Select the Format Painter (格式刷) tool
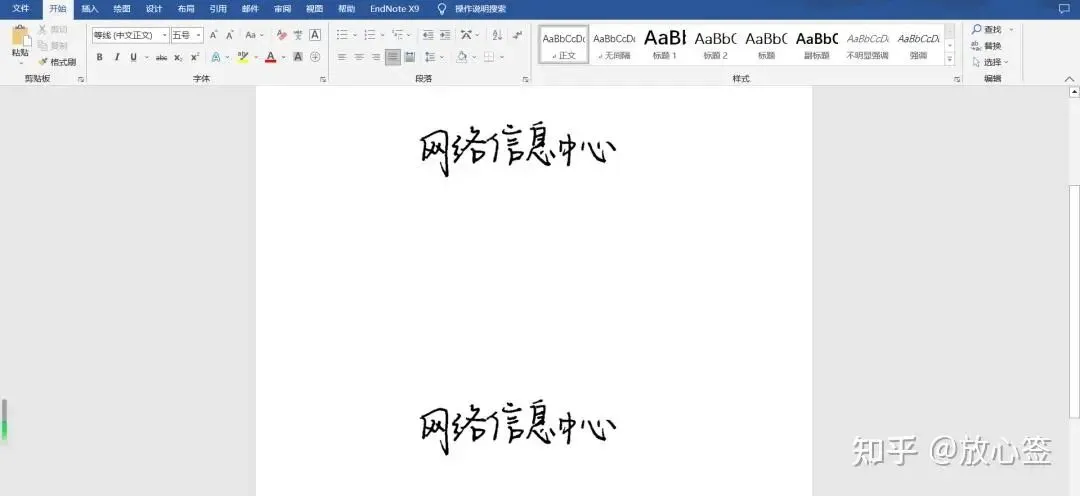Screen dimensions: 1080x496 coord(57,62)
